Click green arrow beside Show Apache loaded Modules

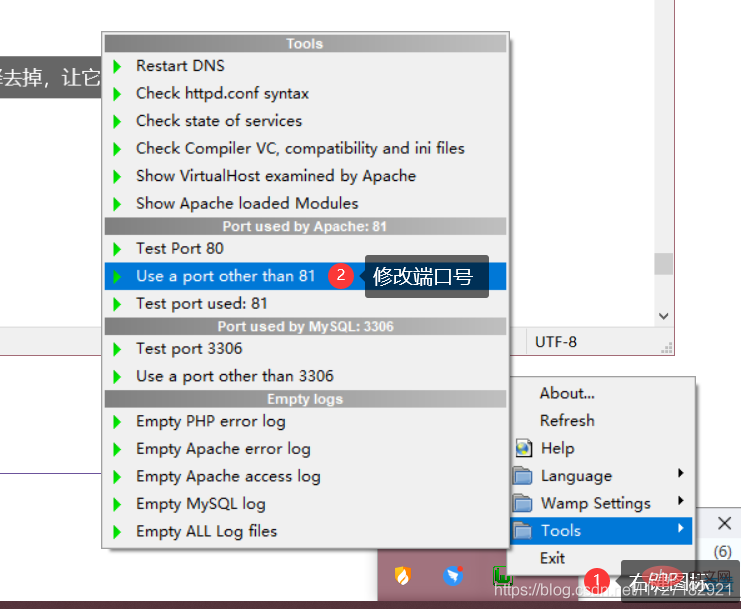click(117, 204)
